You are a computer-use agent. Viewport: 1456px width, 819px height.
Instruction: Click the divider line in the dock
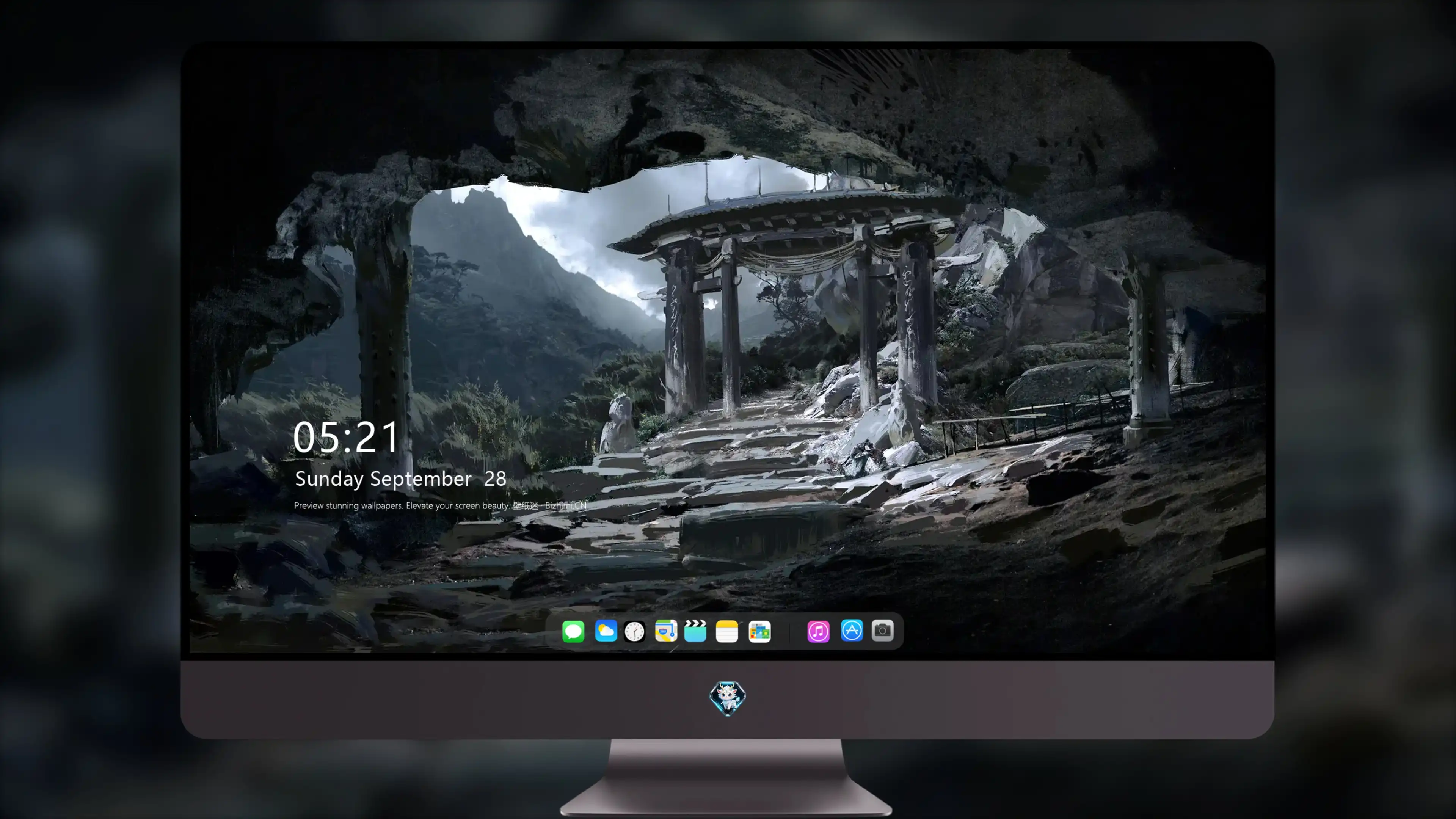789,631
